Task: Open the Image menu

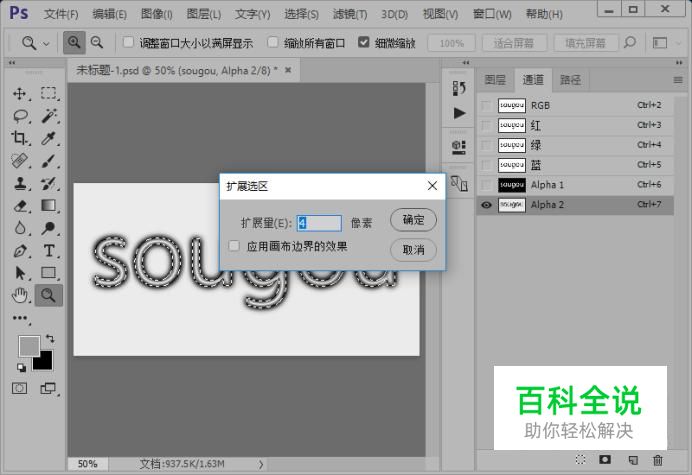Action: coord(156,14)
